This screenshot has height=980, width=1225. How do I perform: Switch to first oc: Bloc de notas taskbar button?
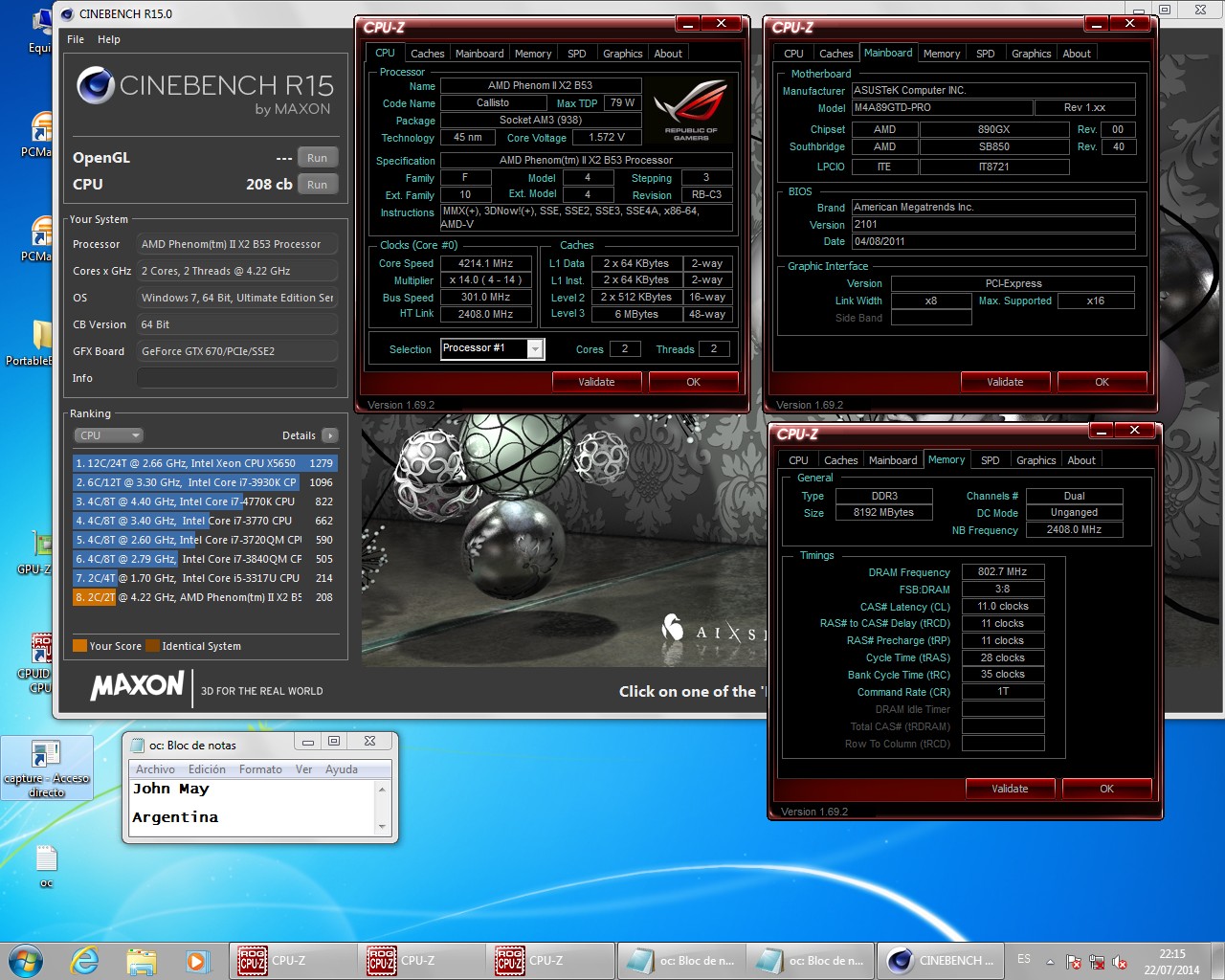coord(680,961)
